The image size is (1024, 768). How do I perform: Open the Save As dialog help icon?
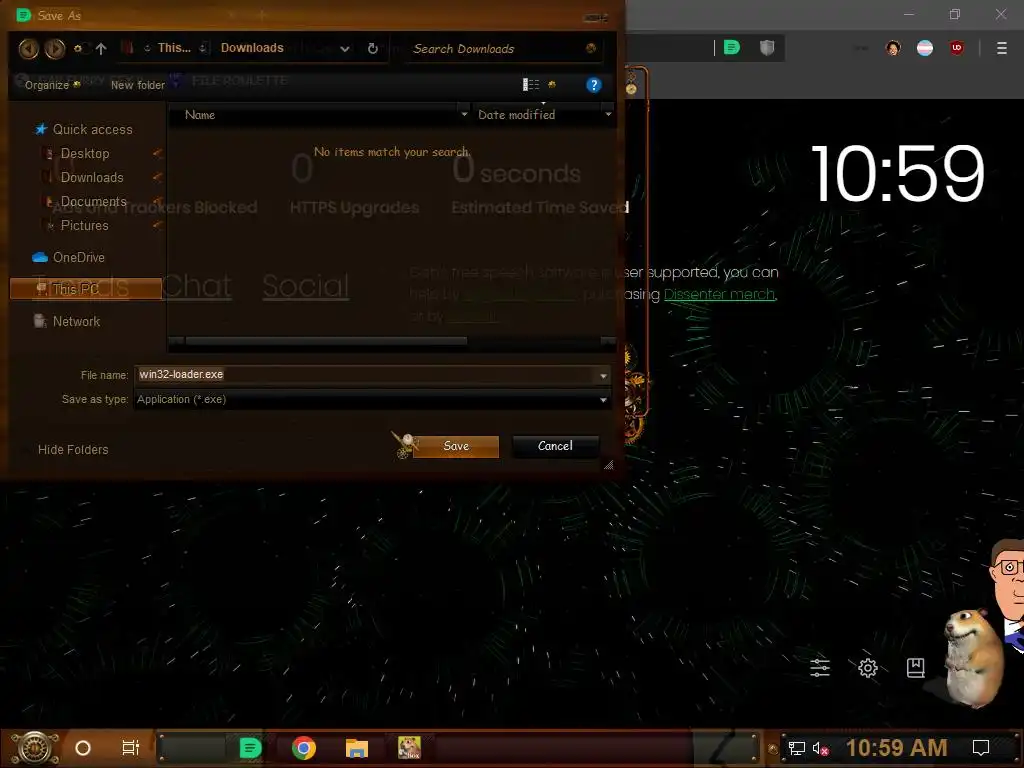coord(593,85)
